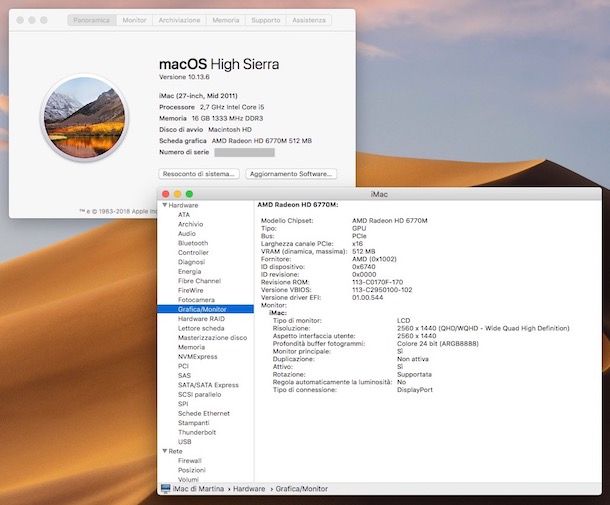Click 'iMac di Martina' in the path bar
This screenshot has width=610, height=505.
click(198, 489)
